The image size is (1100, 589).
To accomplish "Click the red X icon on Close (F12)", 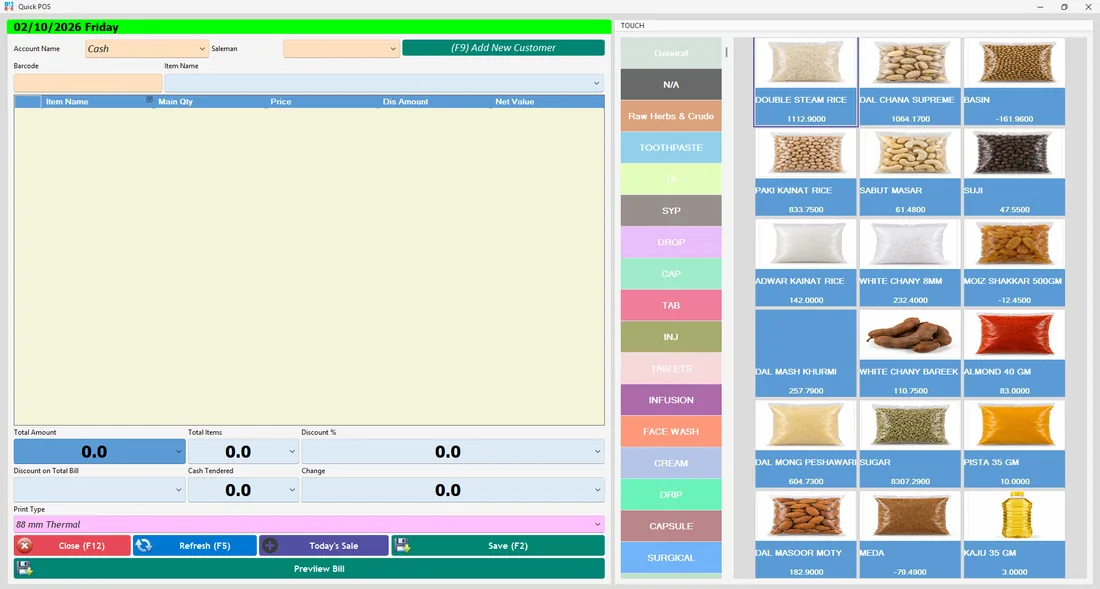I will point(25,546).
